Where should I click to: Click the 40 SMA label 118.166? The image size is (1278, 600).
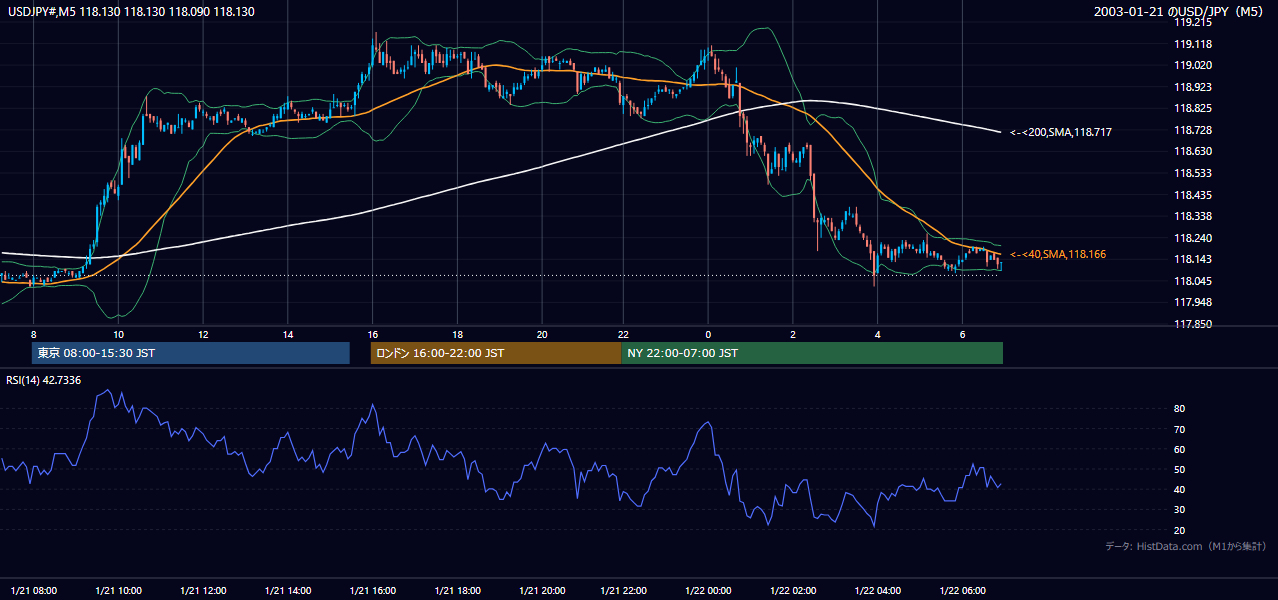[x=1058, y=255]
